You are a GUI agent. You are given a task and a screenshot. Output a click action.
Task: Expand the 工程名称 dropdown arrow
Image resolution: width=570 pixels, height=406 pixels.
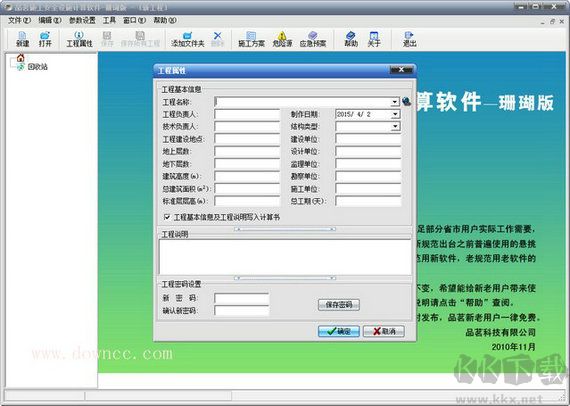click(395, 102)
